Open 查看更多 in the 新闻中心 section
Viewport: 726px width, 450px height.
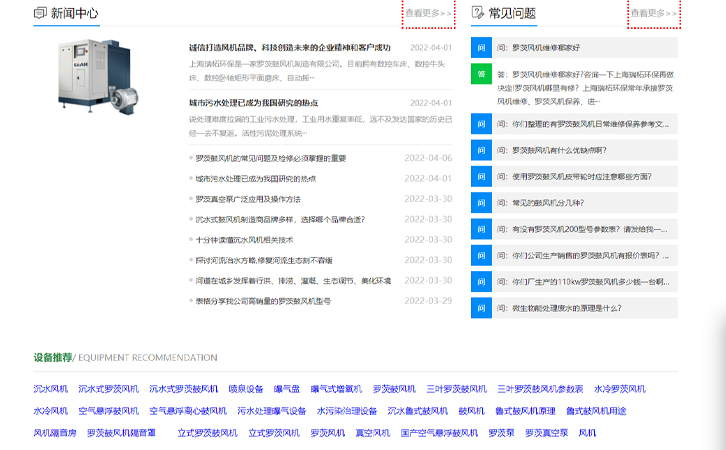point(428,13)
